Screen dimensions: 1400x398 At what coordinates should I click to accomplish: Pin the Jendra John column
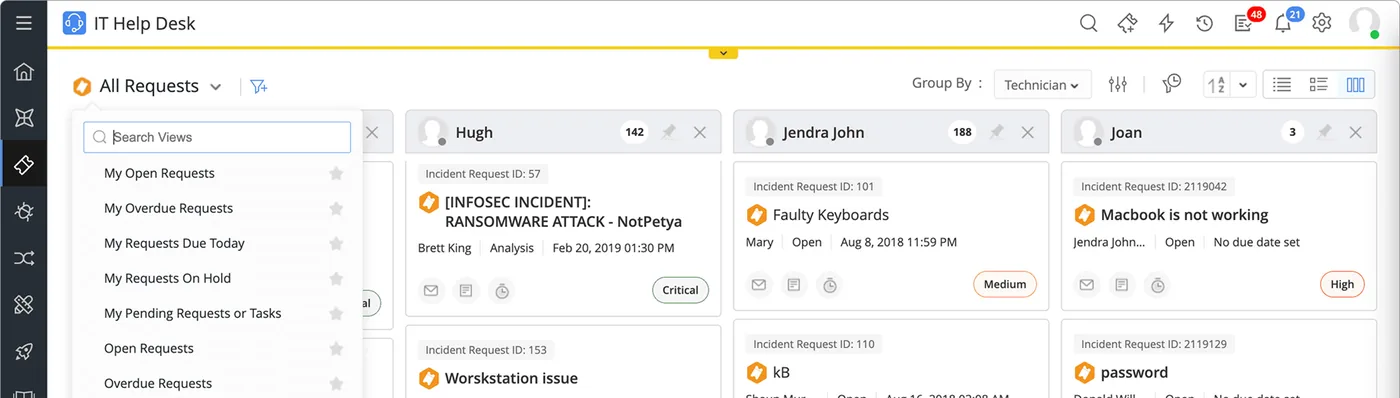click(997, 132)
